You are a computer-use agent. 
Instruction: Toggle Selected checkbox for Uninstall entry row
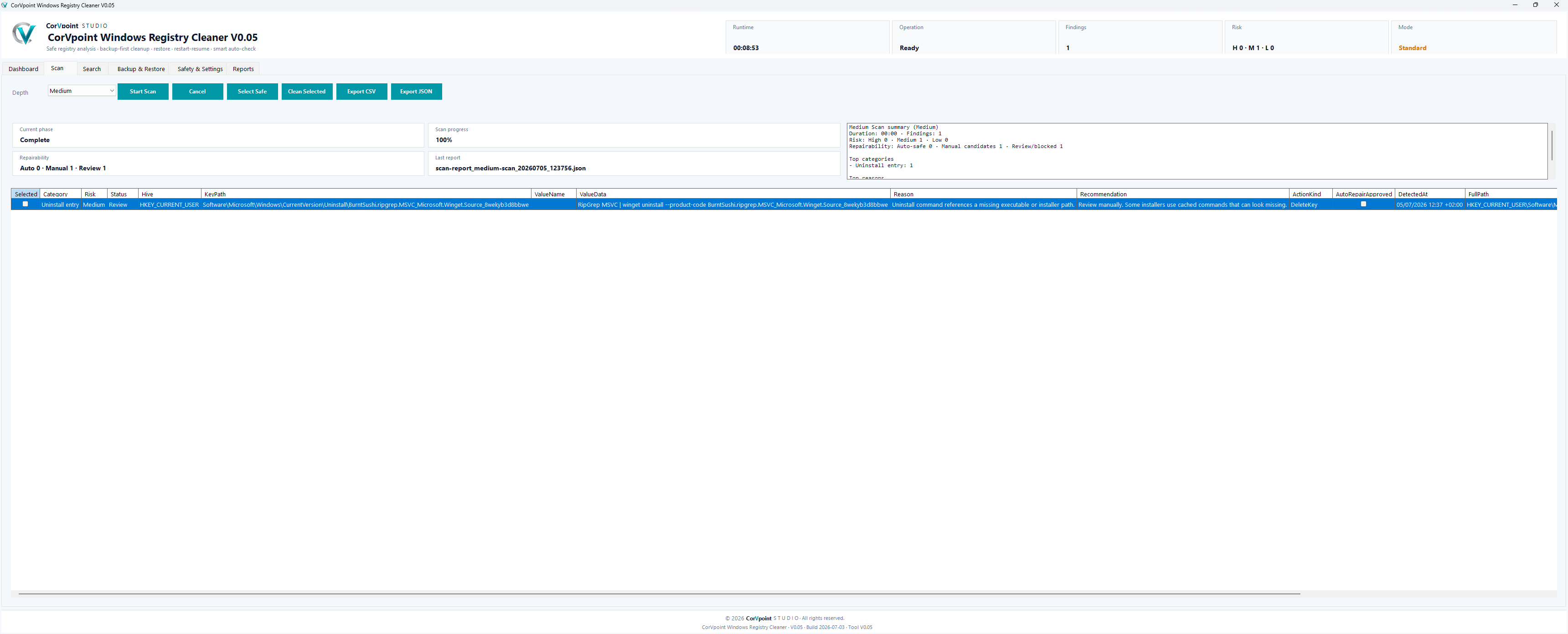[x=25, y=204]
